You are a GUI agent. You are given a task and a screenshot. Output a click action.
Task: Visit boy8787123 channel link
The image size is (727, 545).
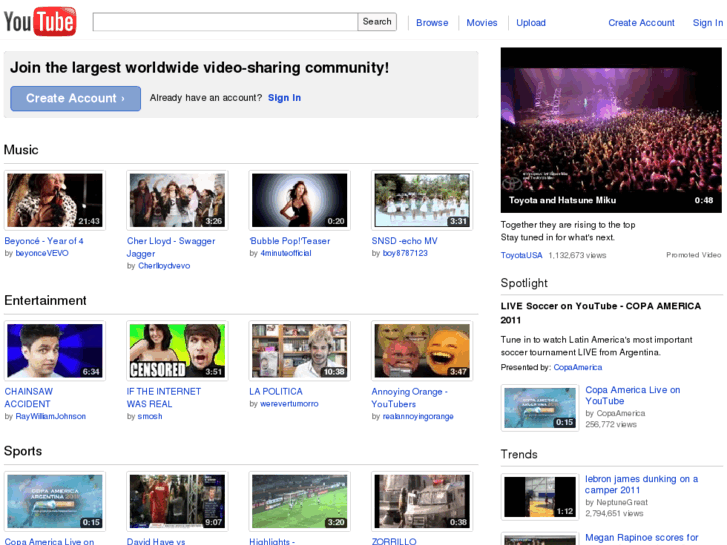[x=405, y=253]
